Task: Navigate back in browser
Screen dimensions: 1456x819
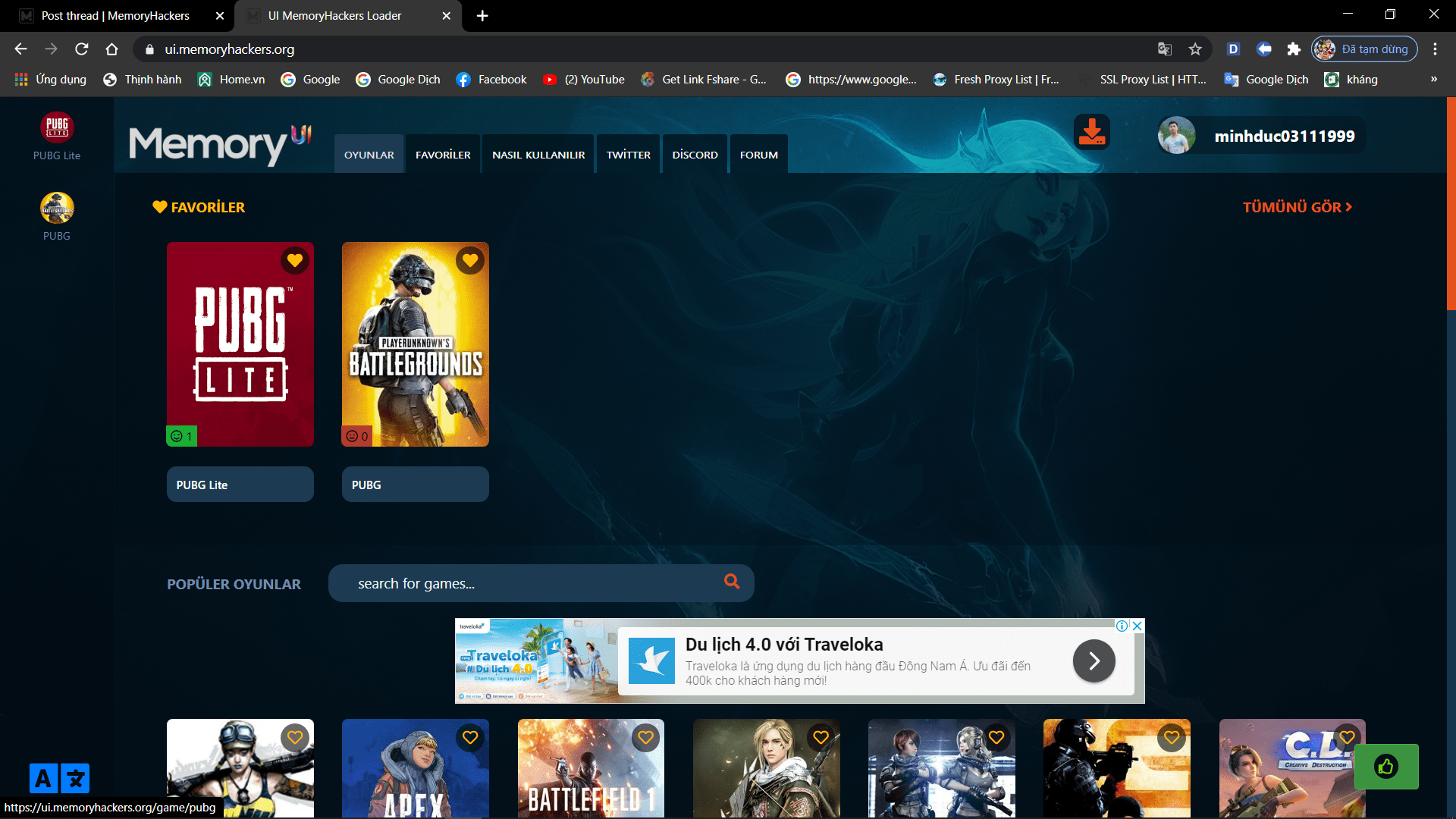Action: [x=20, y=49]
